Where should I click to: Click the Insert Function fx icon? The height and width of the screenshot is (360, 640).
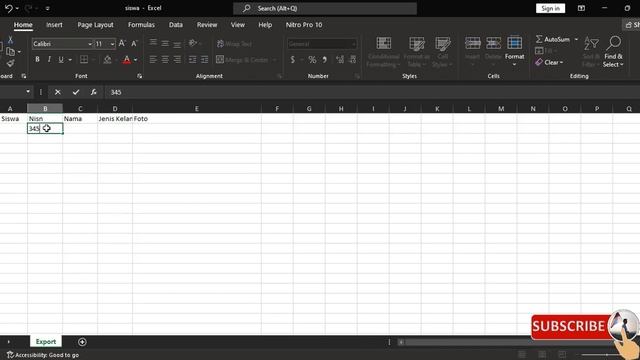(x=93, y=92)
